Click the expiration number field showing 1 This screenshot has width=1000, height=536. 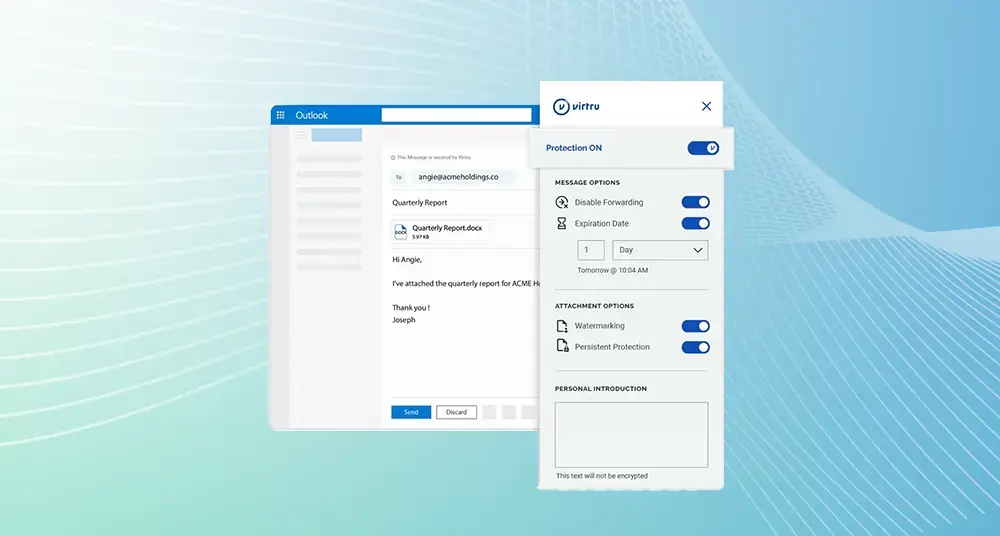coord(590,250)
